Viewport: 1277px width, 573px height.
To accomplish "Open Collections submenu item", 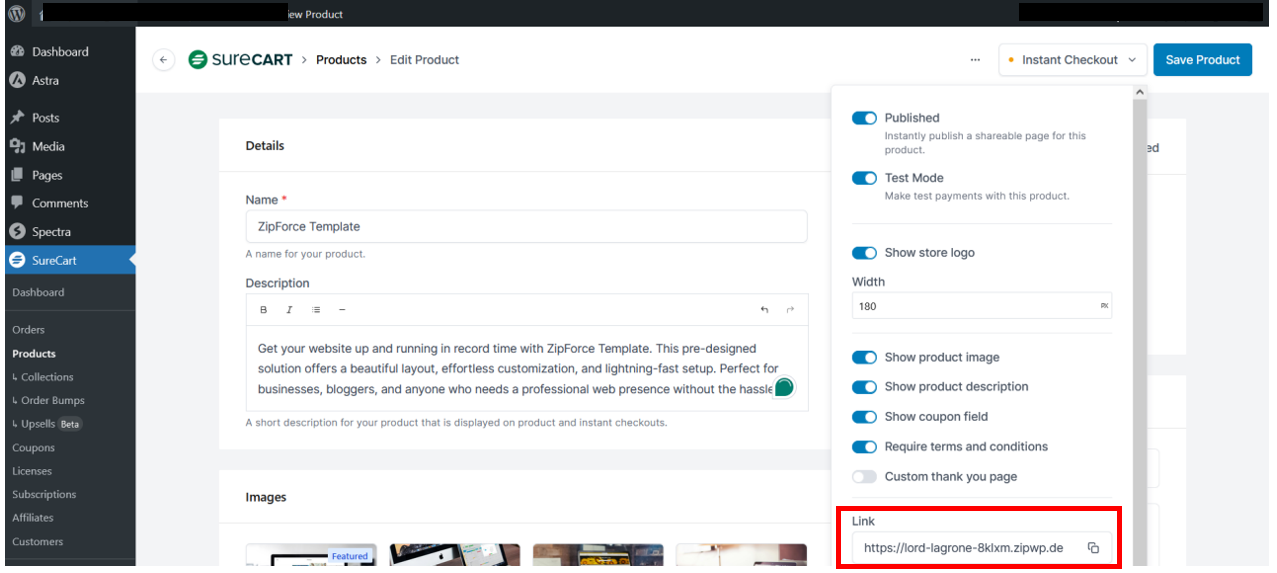I will tap(43, 377).
